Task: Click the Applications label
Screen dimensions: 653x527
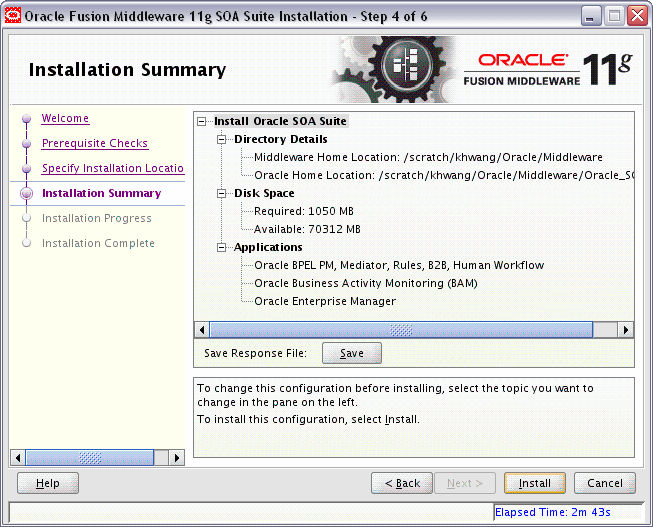Action: (x=268, y=247)
